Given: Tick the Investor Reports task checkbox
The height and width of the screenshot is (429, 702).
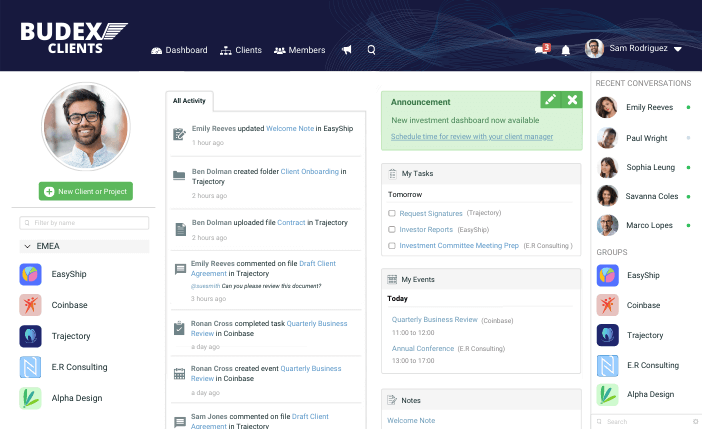Looking at the screenshot, I should (392, 229).
